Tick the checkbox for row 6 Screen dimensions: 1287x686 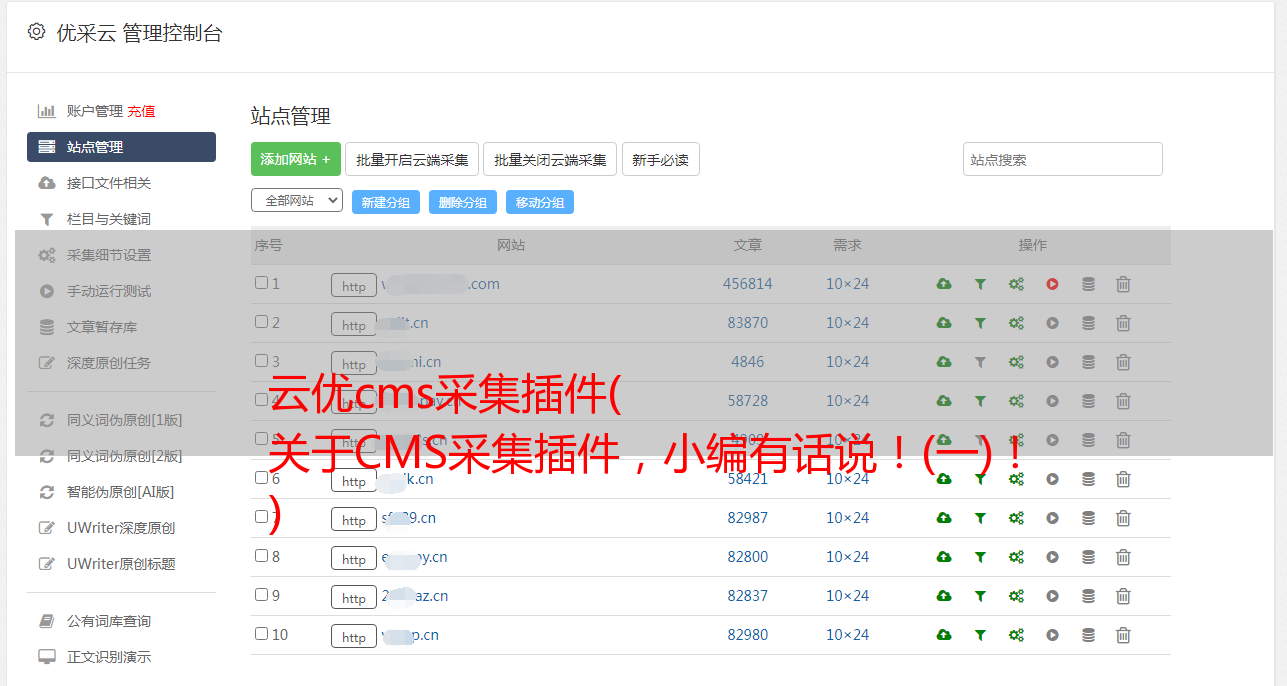click(261, 478)
